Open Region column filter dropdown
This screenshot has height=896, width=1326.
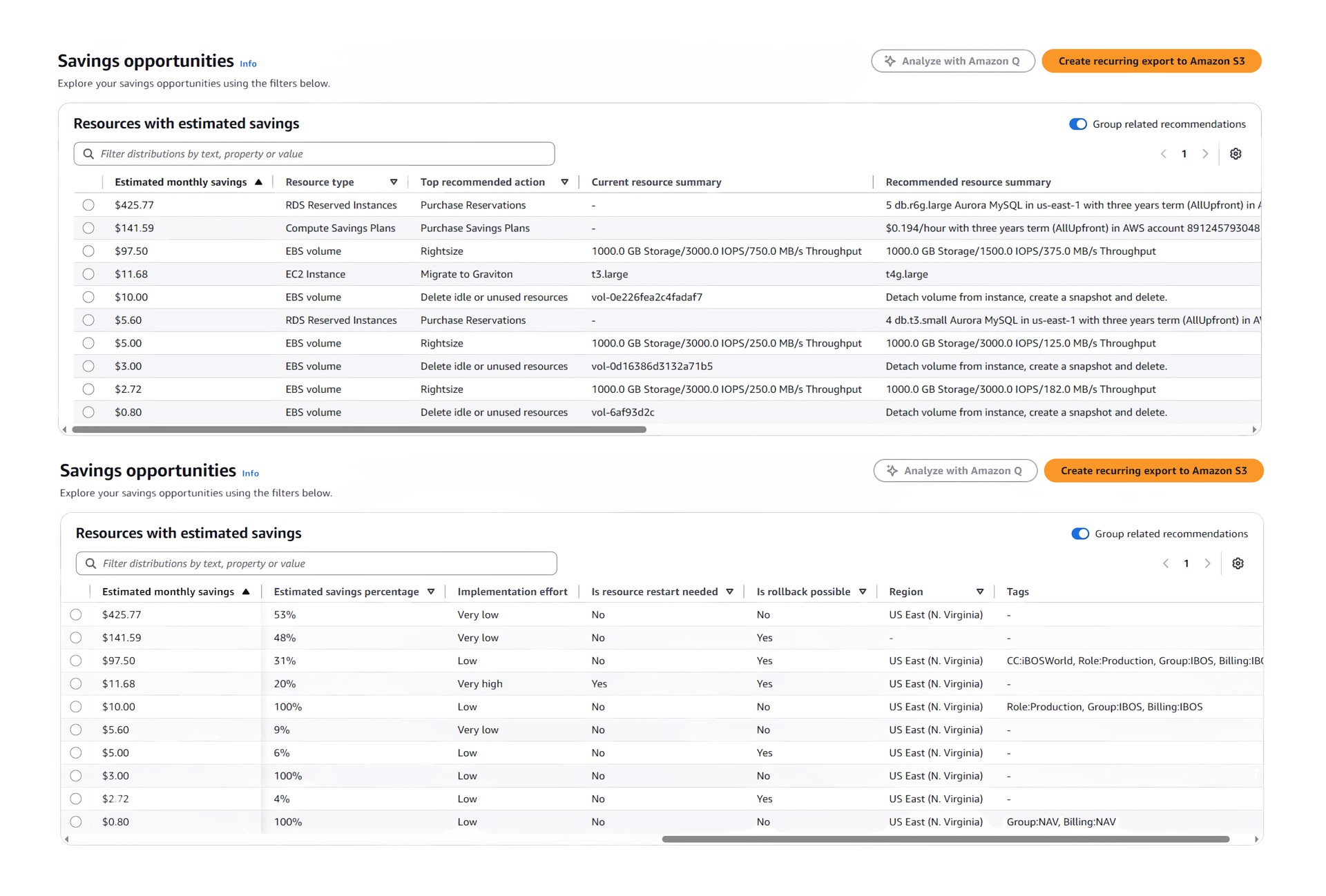(x=979, y=592)
